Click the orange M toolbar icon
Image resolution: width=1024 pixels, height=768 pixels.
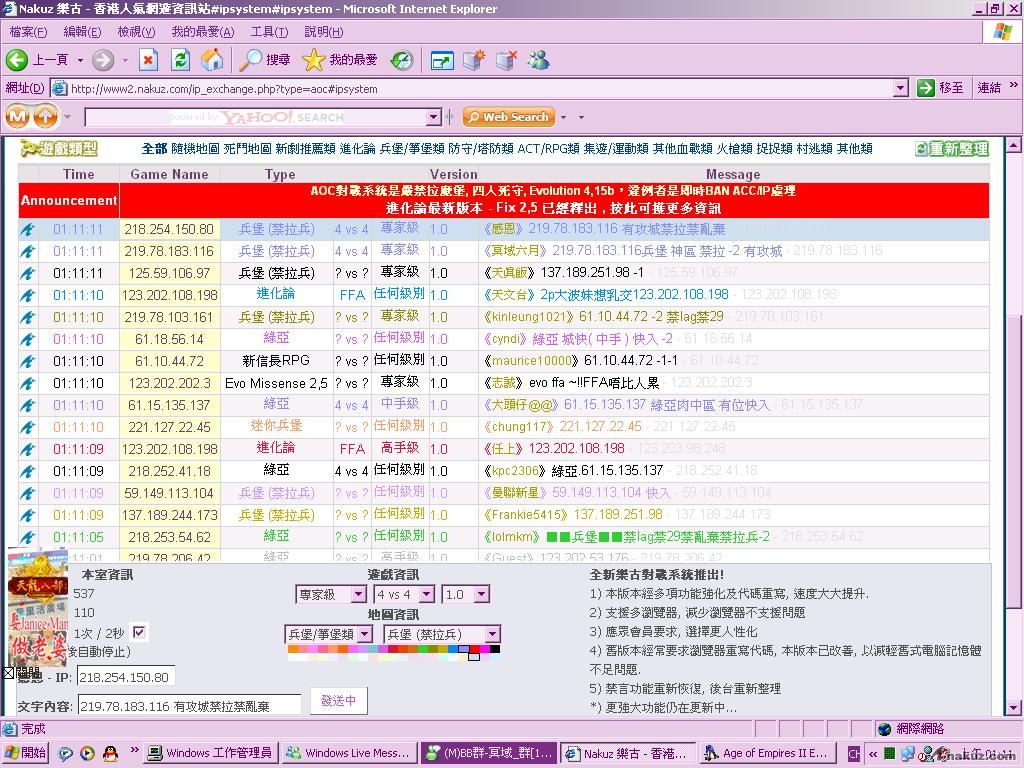(x=17, y=117)
